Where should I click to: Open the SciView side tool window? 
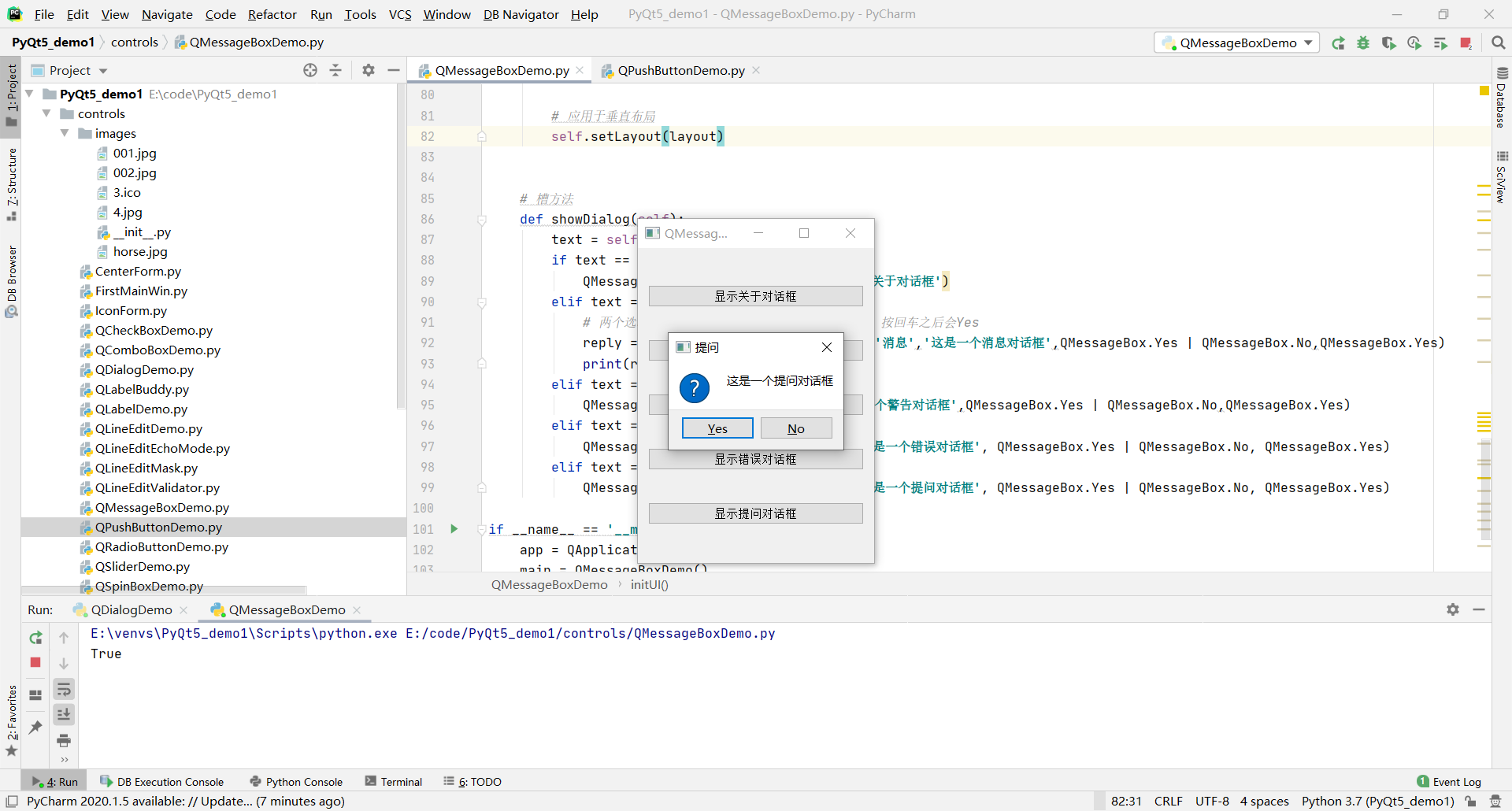[1502, 177]
